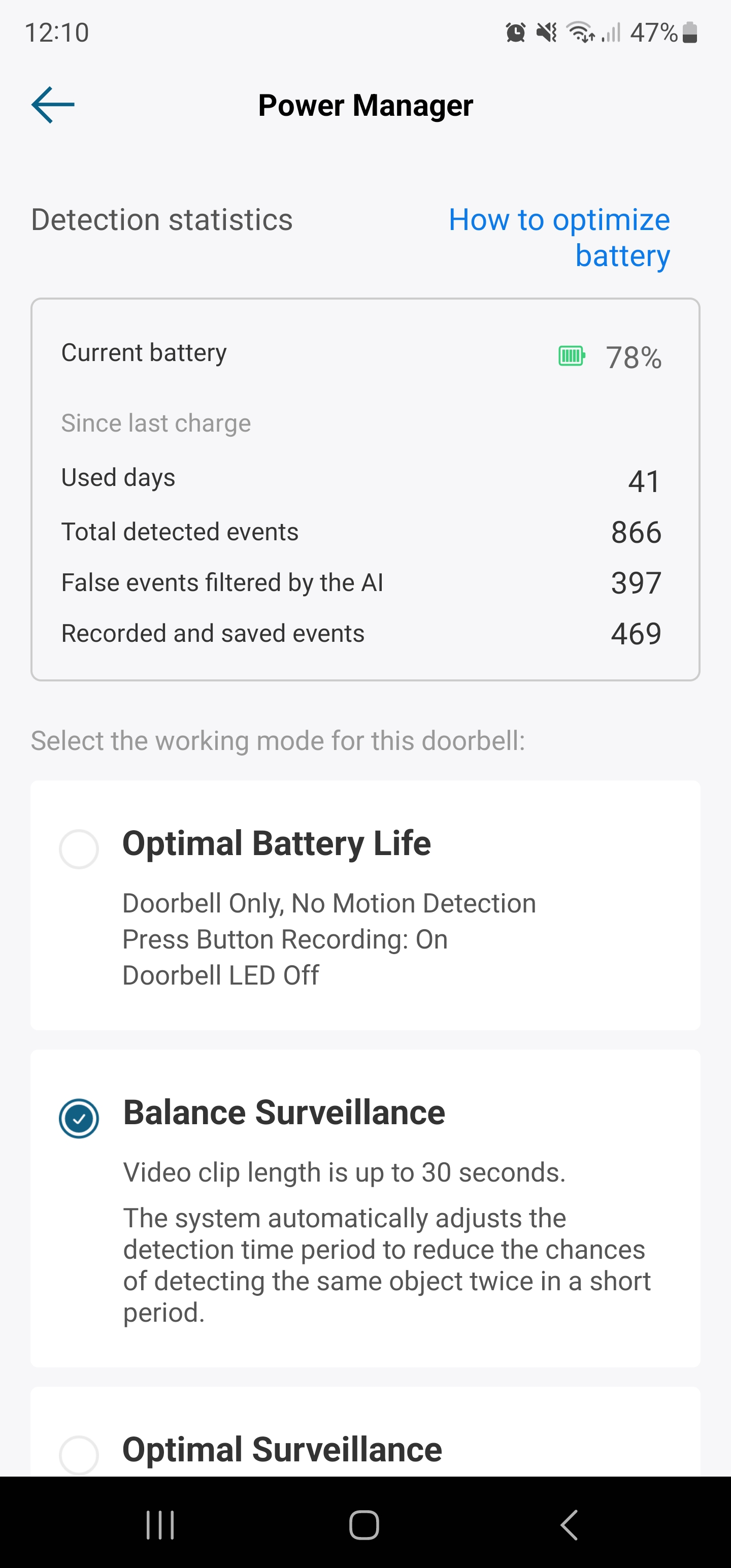This screenshot has width=731, height=1568.
Task: Tap the phone battery icon in status bar
Action: pos(689,32)
